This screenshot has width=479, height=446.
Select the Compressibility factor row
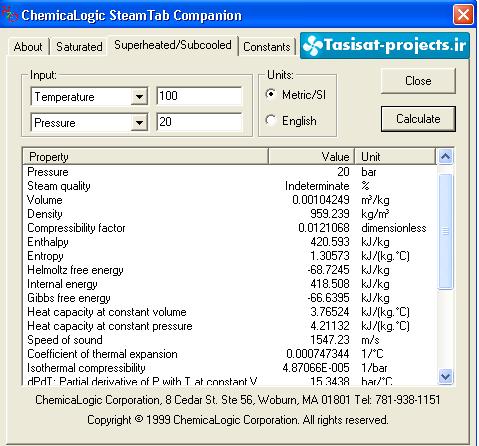(x=230, y=228)
